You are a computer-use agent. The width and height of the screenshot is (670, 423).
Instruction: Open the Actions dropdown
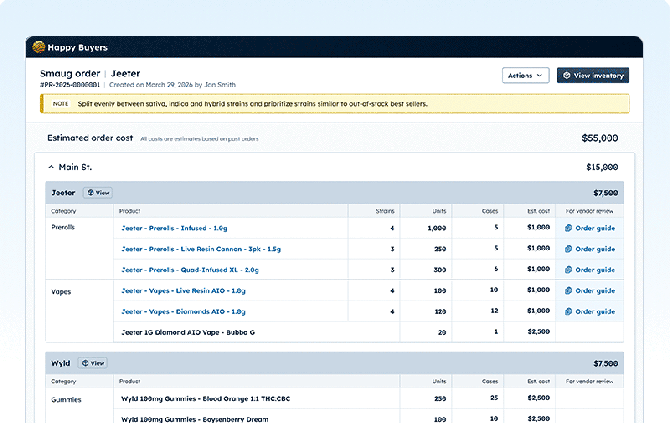point(526,75)
